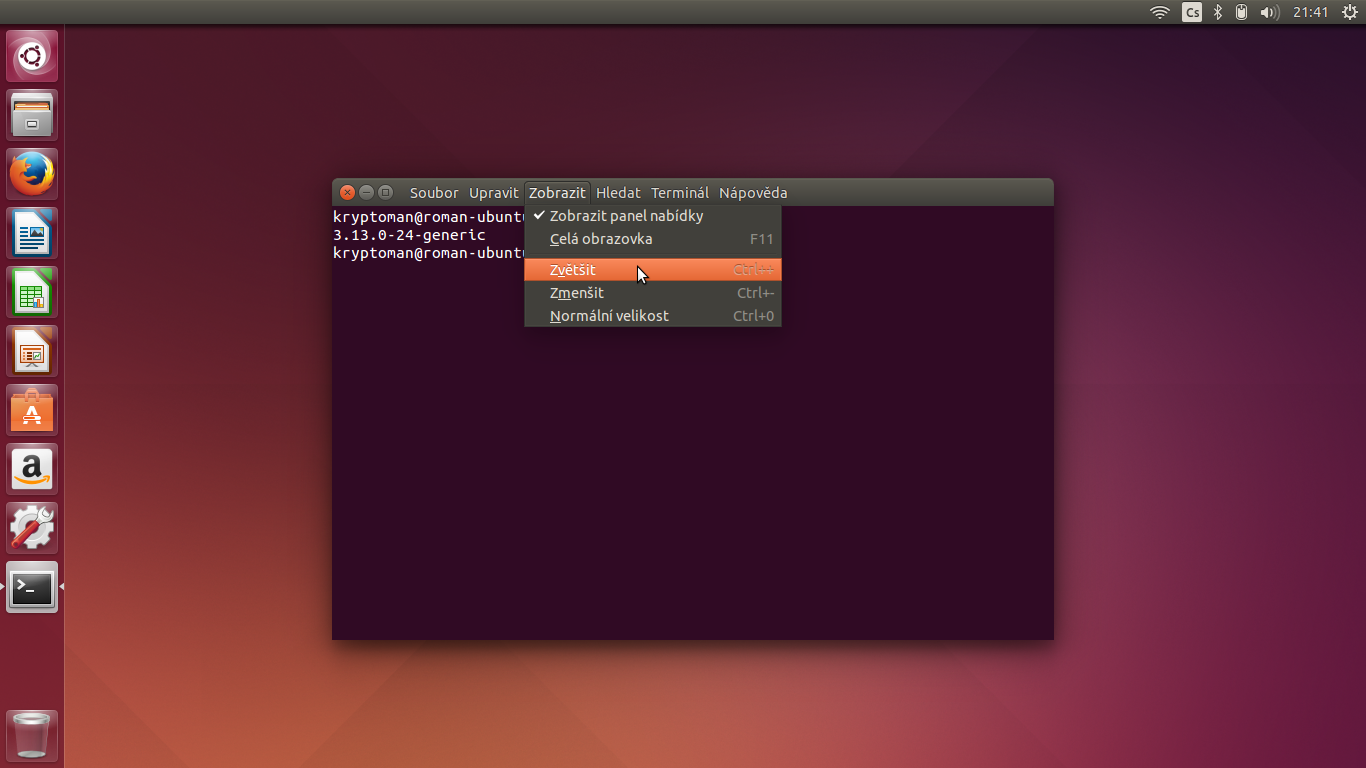Show the clock calendar at 21:41

click(x=1310, y=12)
